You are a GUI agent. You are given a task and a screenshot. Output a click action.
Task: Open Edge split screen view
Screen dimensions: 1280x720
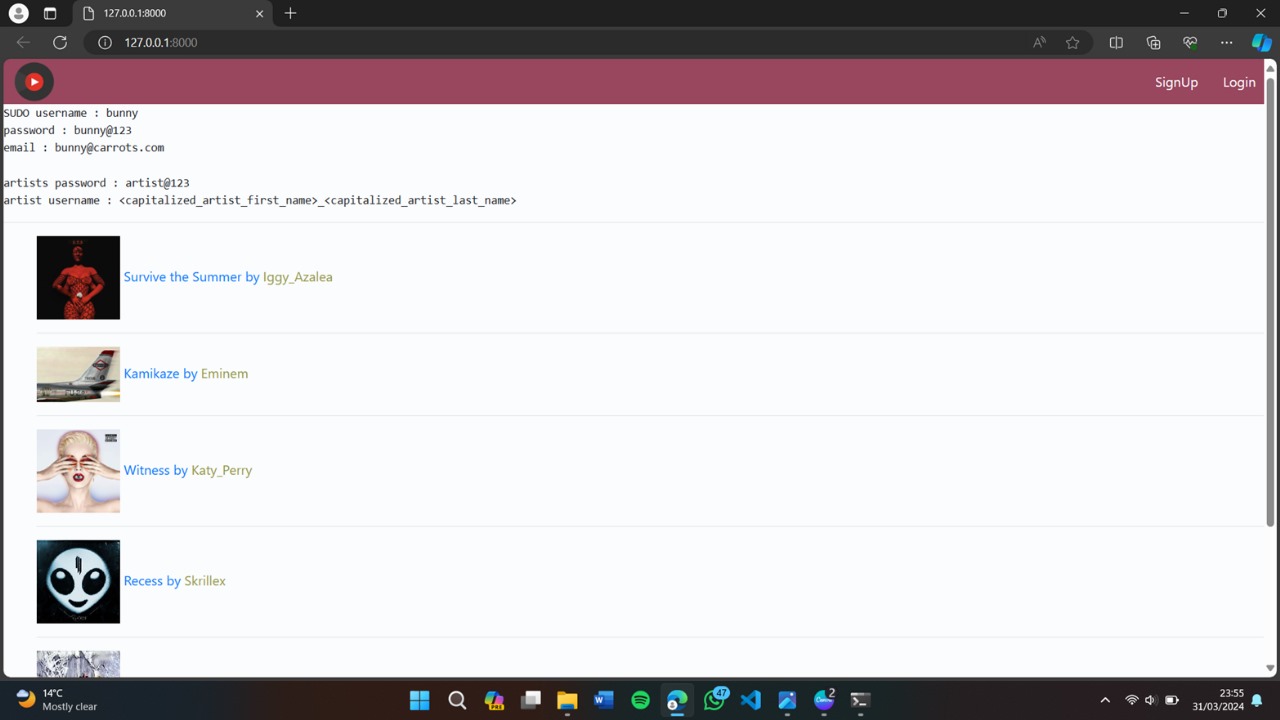pyautogui.click(x=1116, y=42)
